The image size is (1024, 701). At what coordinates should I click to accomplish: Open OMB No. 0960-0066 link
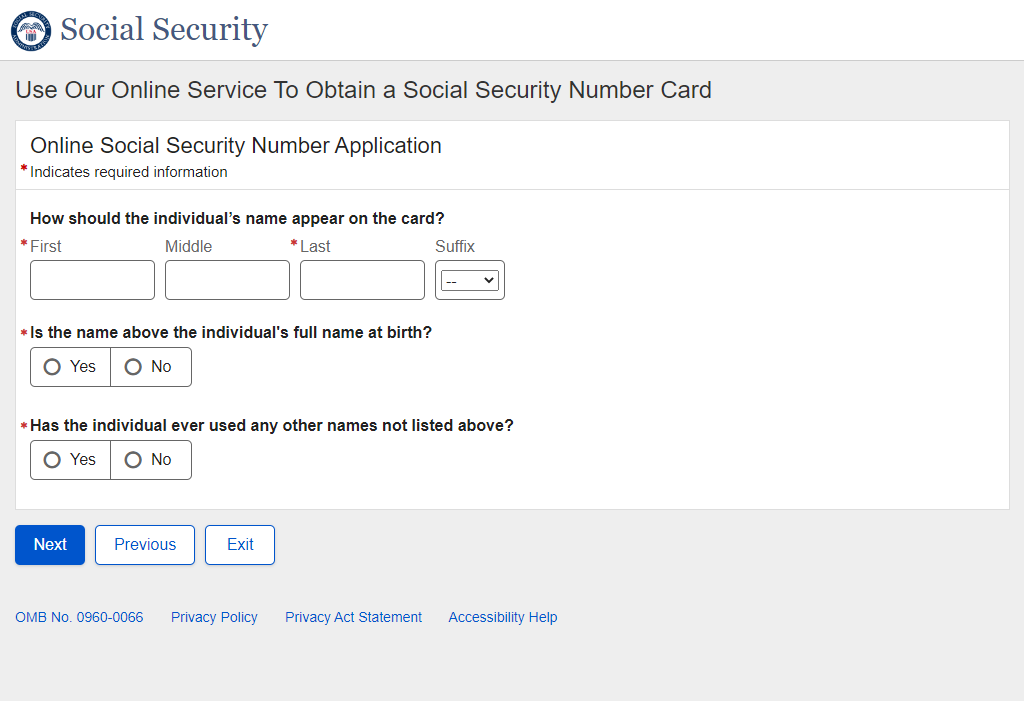(79, 617)
